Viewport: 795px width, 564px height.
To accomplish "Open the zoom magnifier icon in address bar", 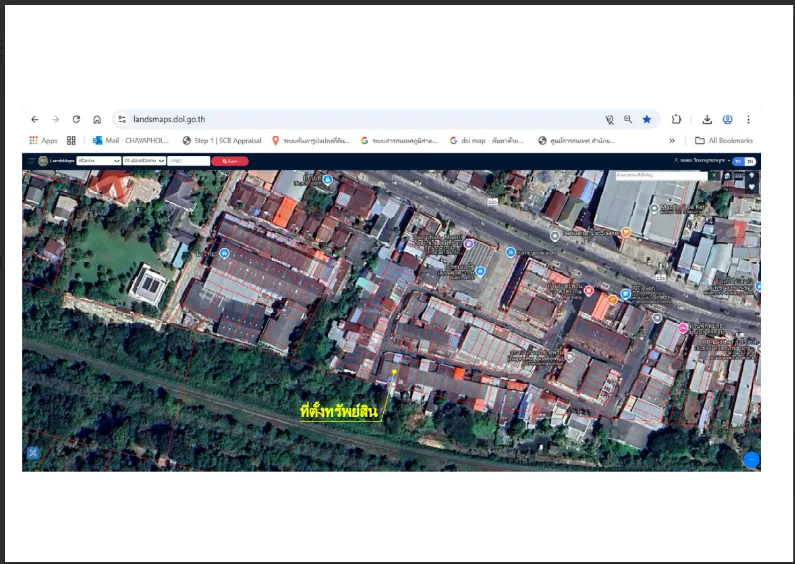I will tap(628, 119).
